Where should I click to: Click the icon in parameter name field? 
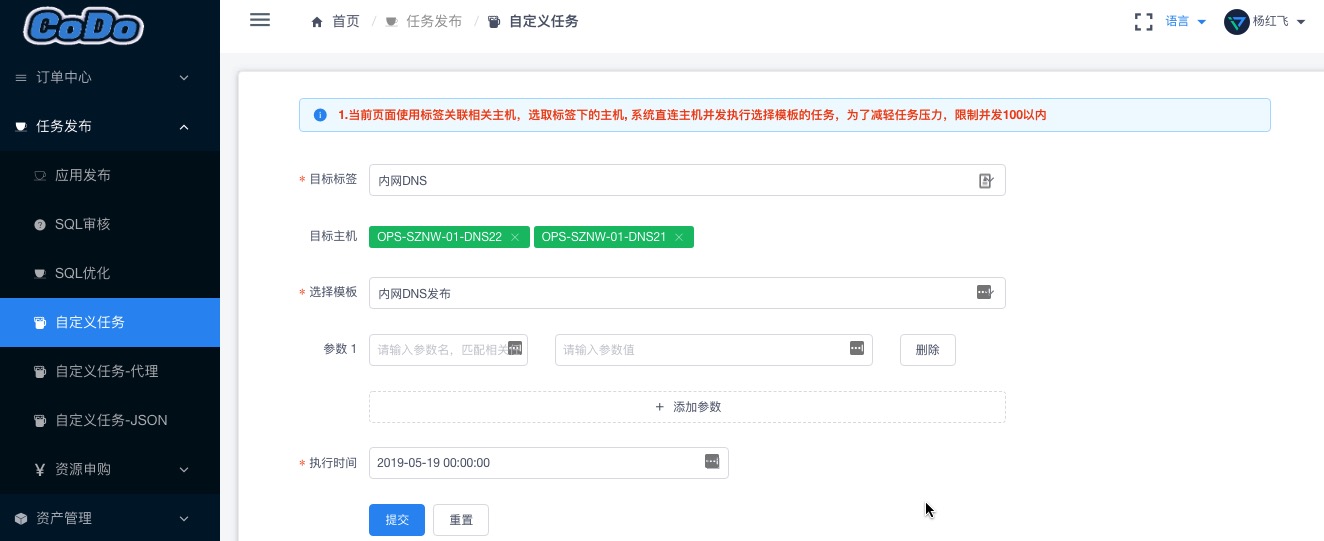(x=515, y=348)
